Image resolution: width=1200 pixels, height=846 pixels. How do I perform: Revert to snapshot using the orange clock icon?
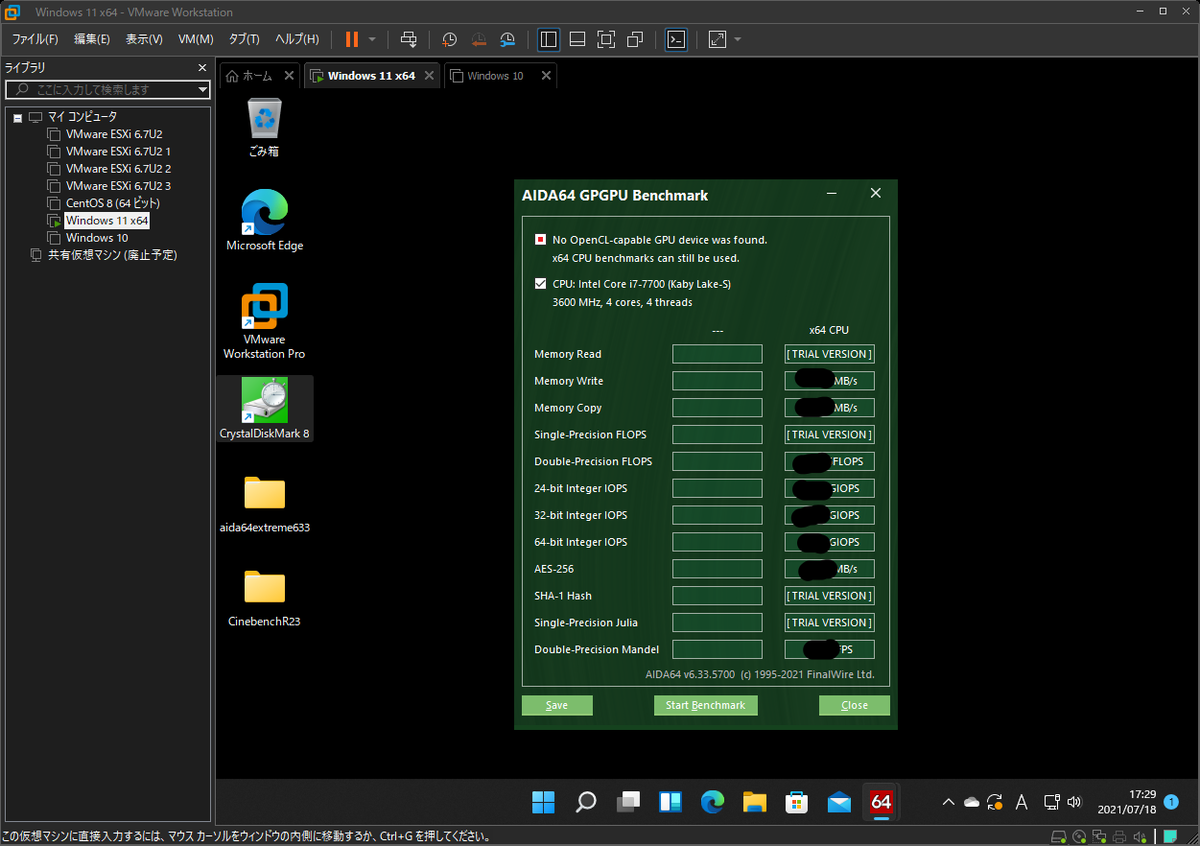point(479,39)
